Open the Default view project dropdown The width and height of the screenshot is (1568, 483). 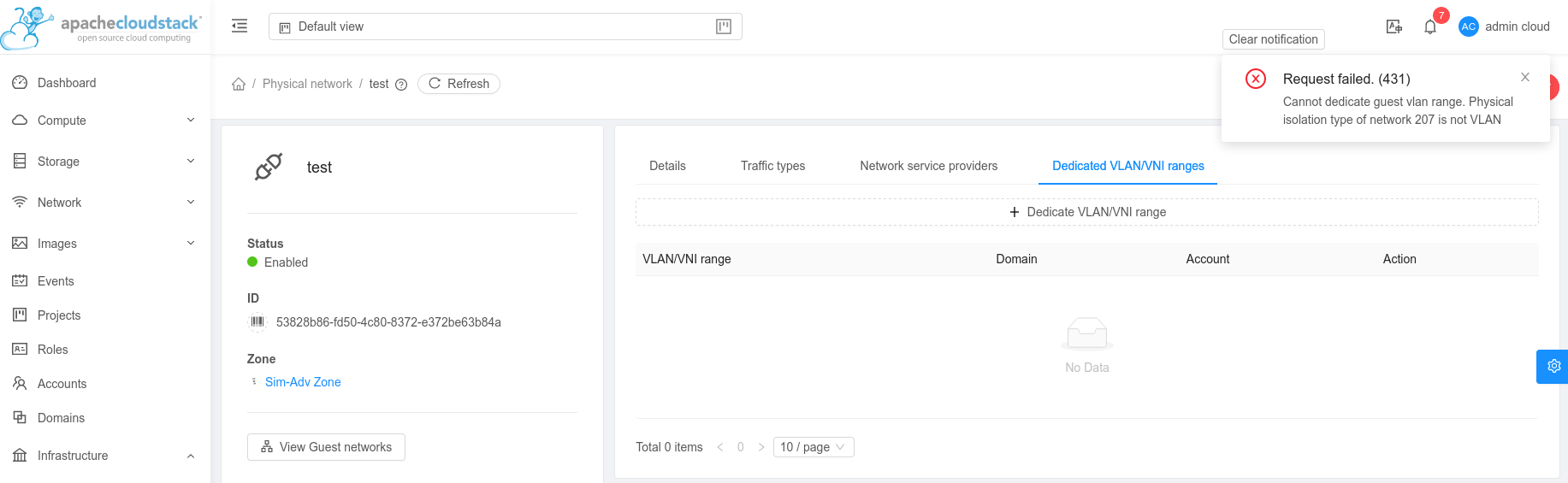(506, 27)
